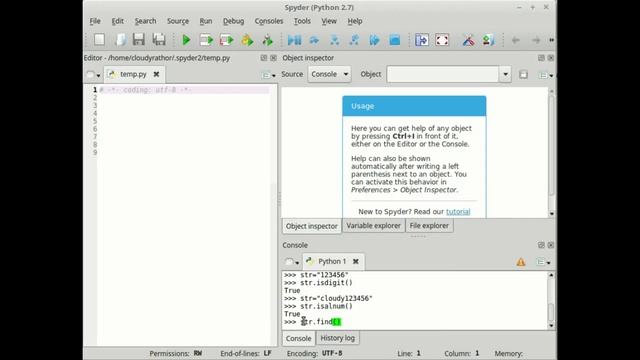
Task: Click editor line 1 coding comment
Action: (x=145, y=90)
